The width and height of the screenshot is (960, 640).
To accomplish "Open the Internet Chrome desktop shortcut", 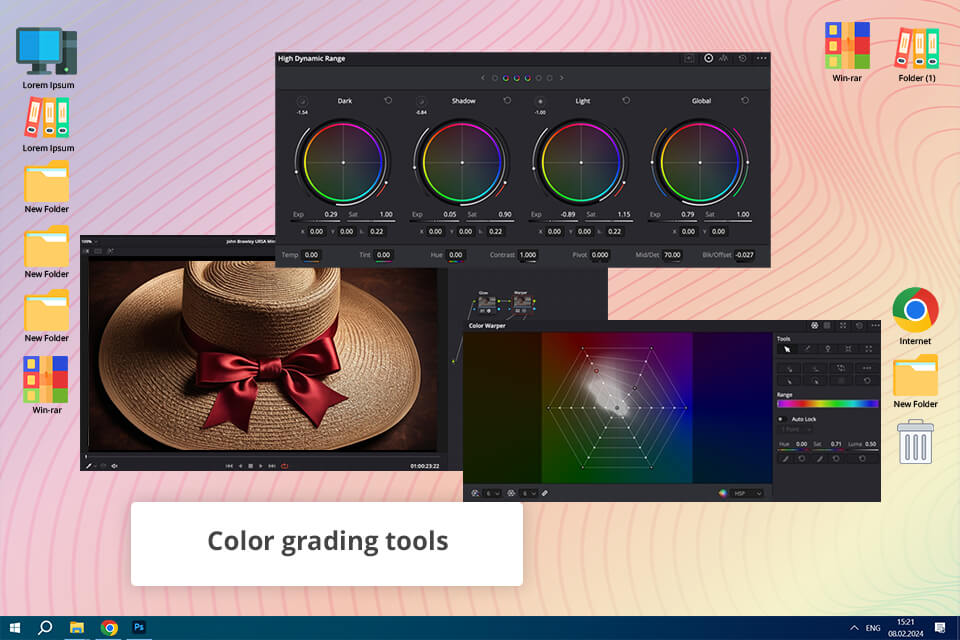I will (915, 316).
